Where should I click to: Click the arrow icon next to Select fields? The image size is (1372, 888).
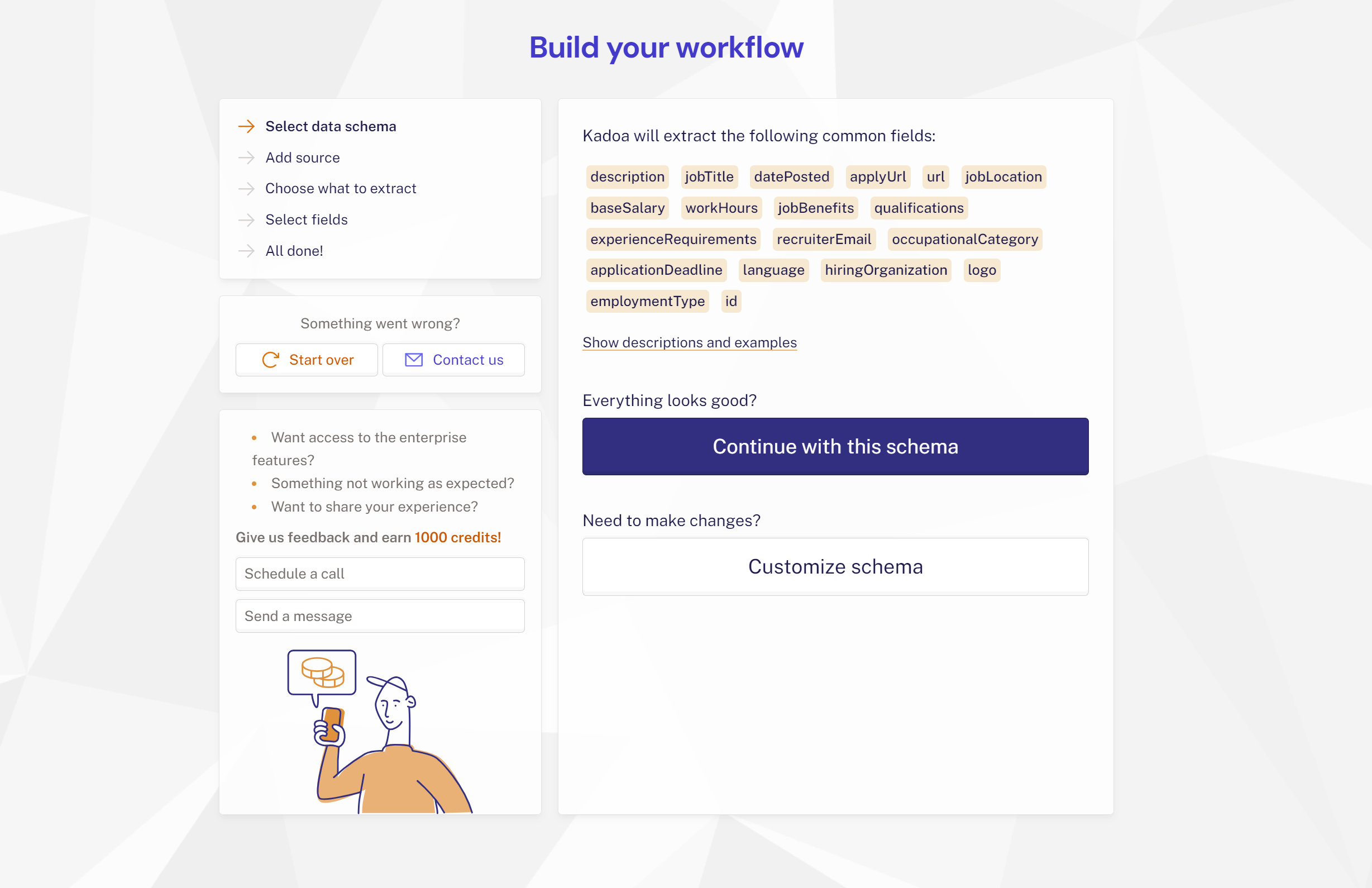(x=247, y=219)
